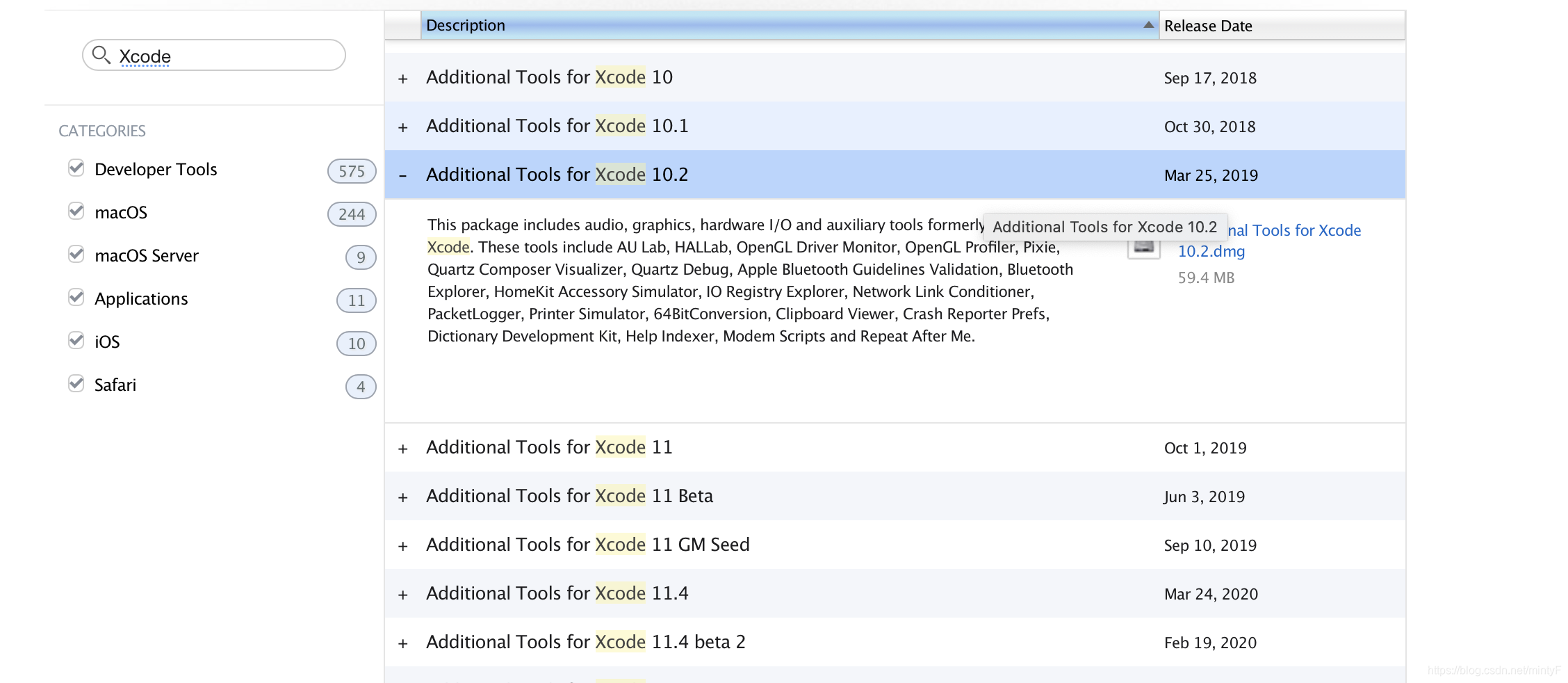This screenshot has width=1568, height=683.
Task: Select the 'Additional Tools for Xcode 10.1' title
Action: point(557,126)
